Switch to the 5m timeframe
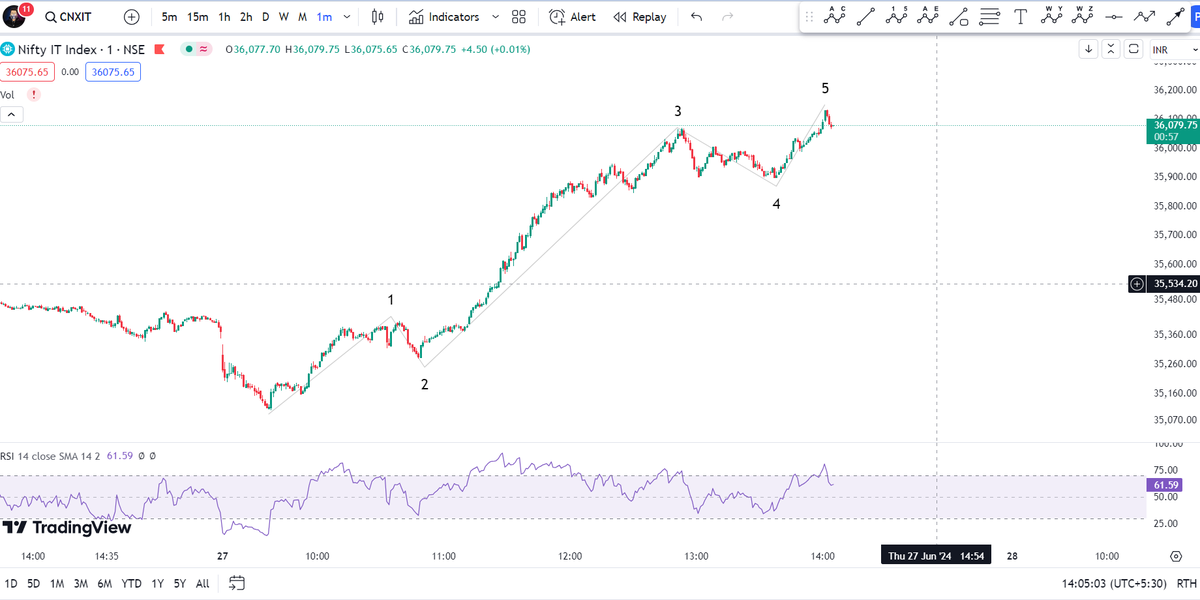Screen dimensions: 1200x600 [170, 17]
